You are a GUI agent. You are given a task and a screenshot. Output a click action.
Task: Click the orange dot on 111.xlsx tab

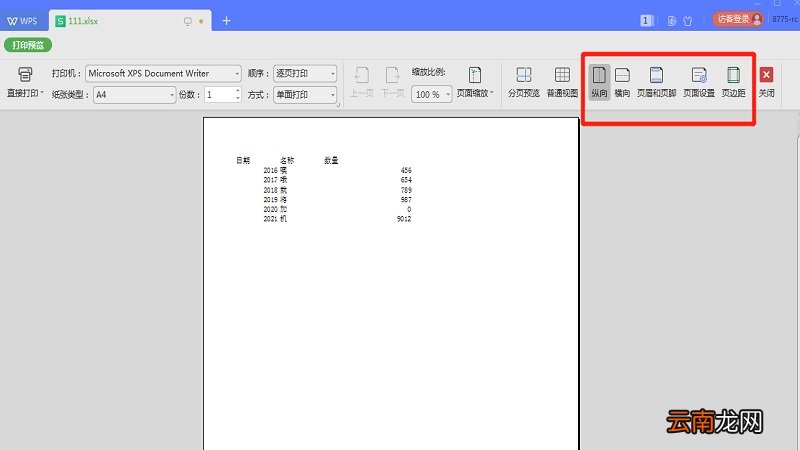click(x=201, y=21)
